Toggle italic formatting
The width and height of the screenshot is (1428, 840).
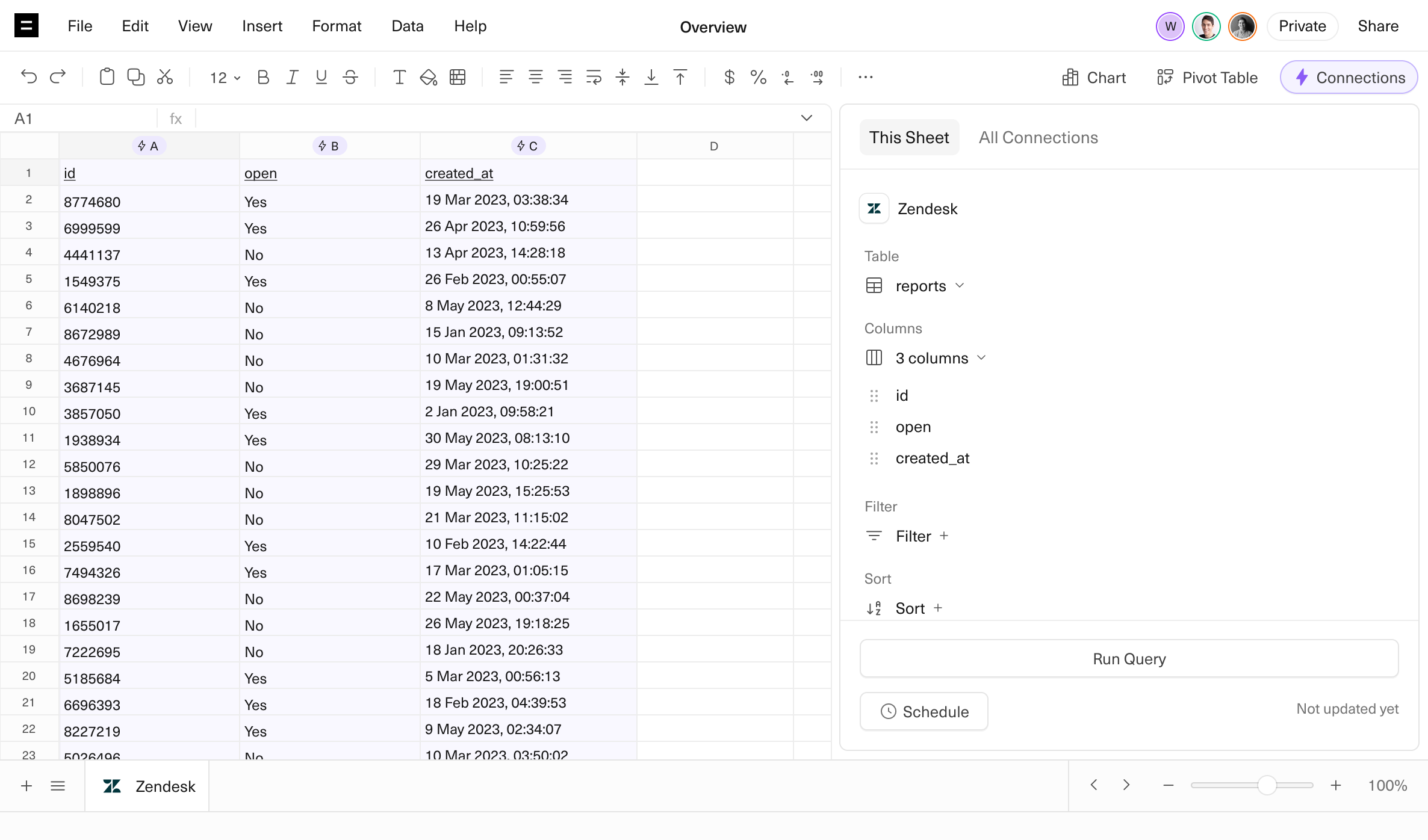pyautogui.click(x=292, y=77)
